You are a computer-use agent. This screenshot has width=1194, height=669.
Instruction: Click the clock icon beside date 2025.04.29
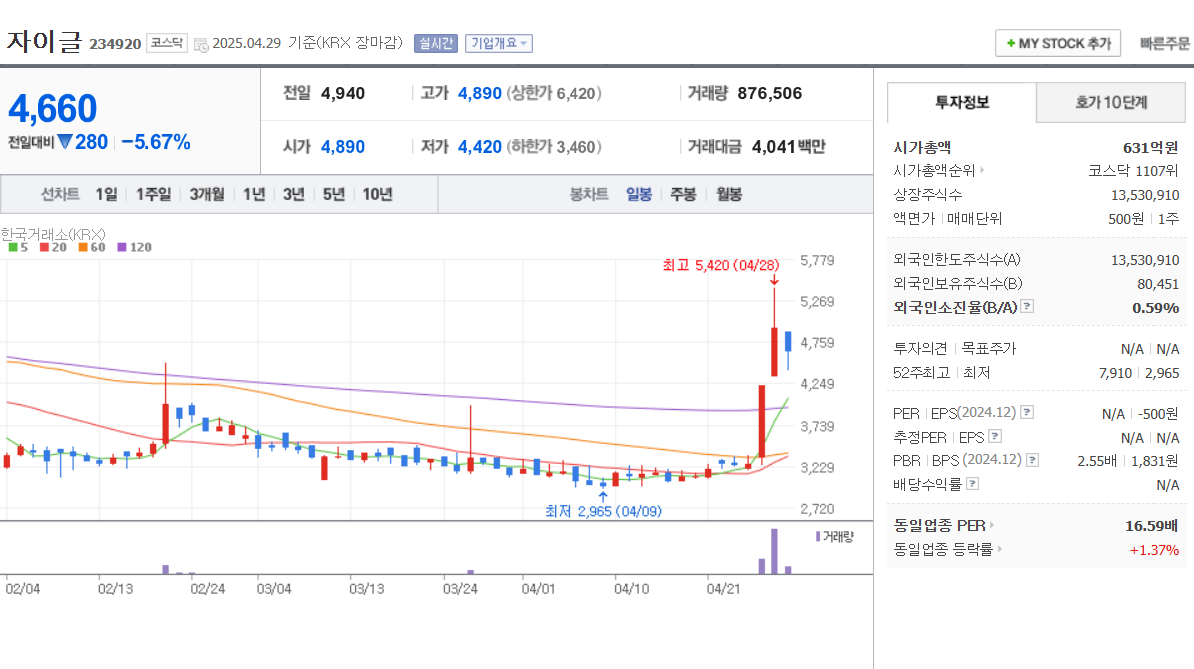202,43
